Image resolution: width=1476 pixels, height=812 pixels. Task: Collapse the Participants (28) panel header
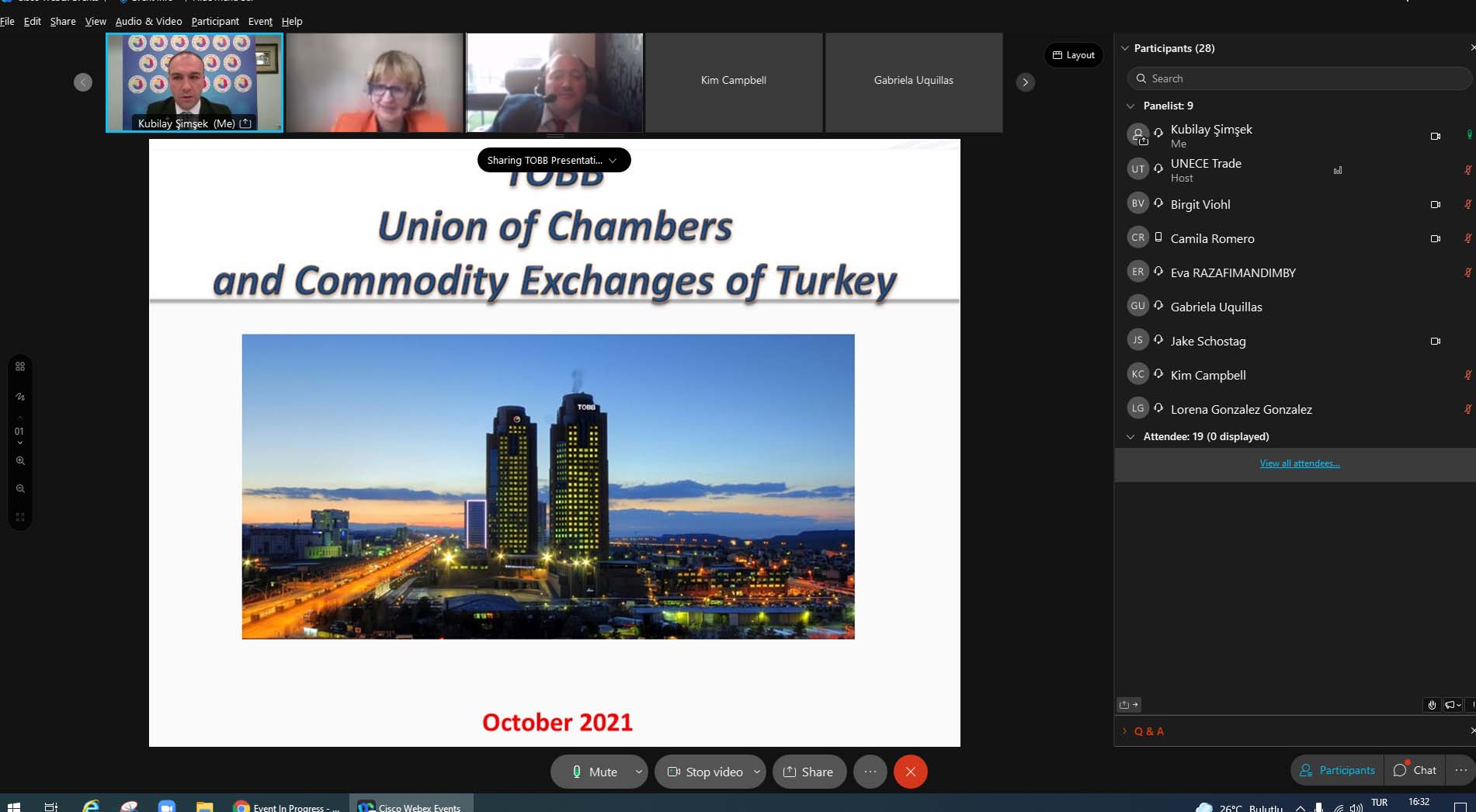pyautogui.click(x=1125, y=48)
